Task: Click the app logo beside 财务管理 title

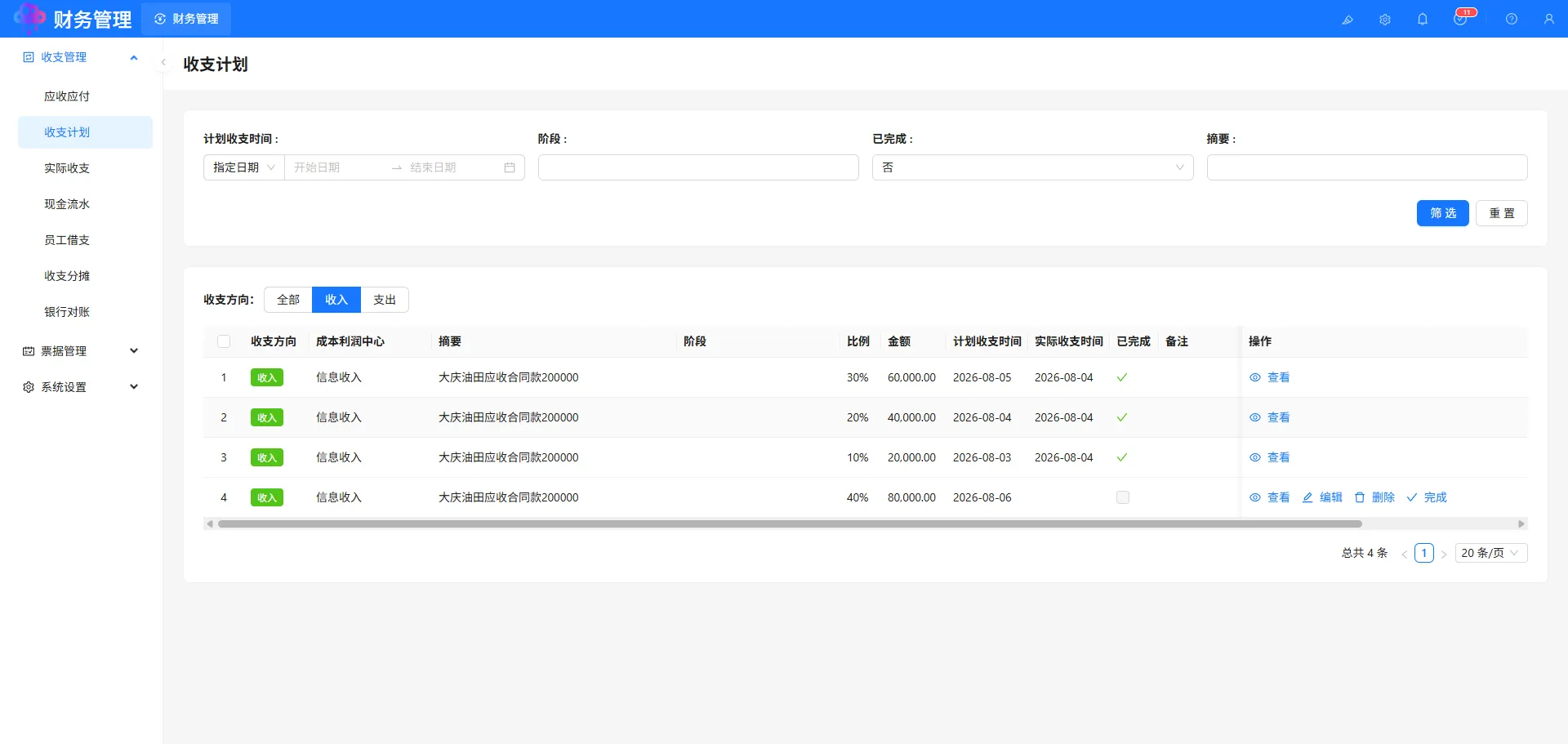Action: pyautogui.click(x=29, y=18)
